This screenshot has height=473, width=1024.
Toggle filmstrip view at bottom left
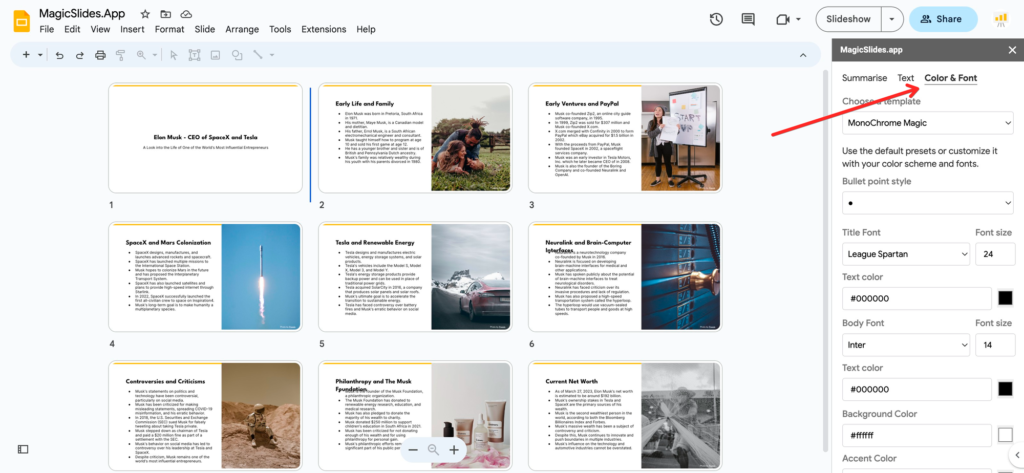tap(23, 449)
